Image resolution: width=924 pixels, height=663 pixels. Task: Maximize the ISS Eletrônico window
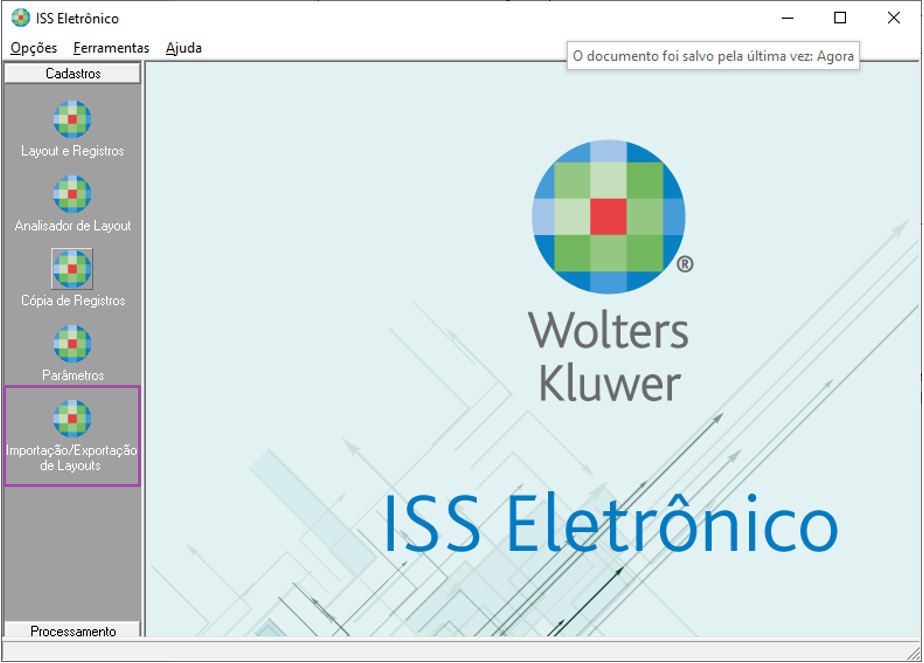840,18
